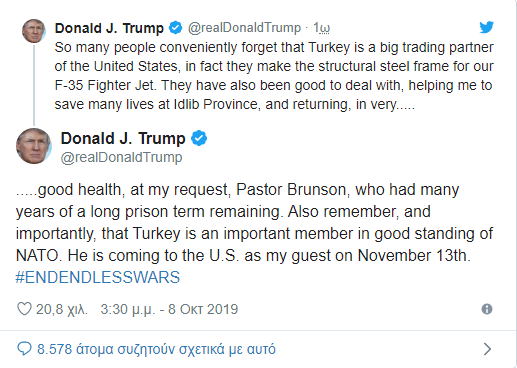Open Donald J. Trump name in parent tweet
The image size is (517, 368).
[x=109, y=28]
